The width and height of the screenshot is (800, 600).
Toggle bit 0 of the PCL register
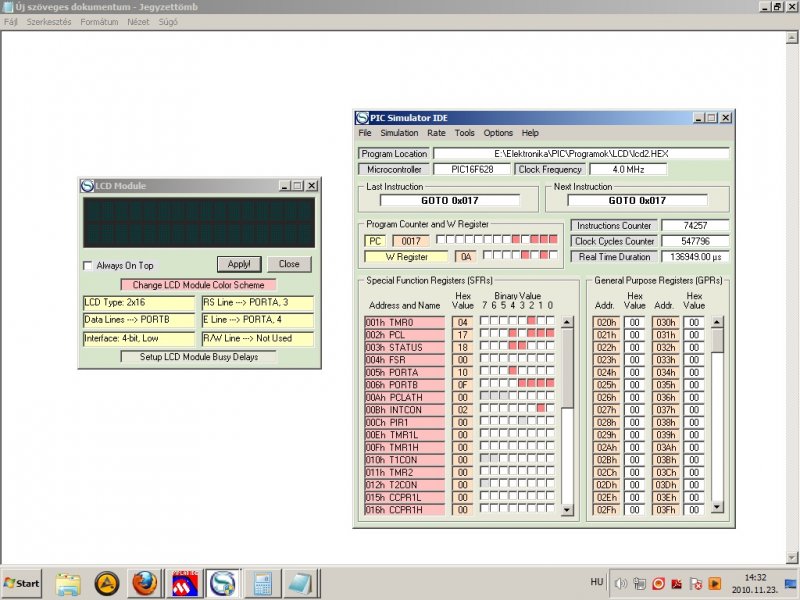pyautogui.click(x=550, y=334)
